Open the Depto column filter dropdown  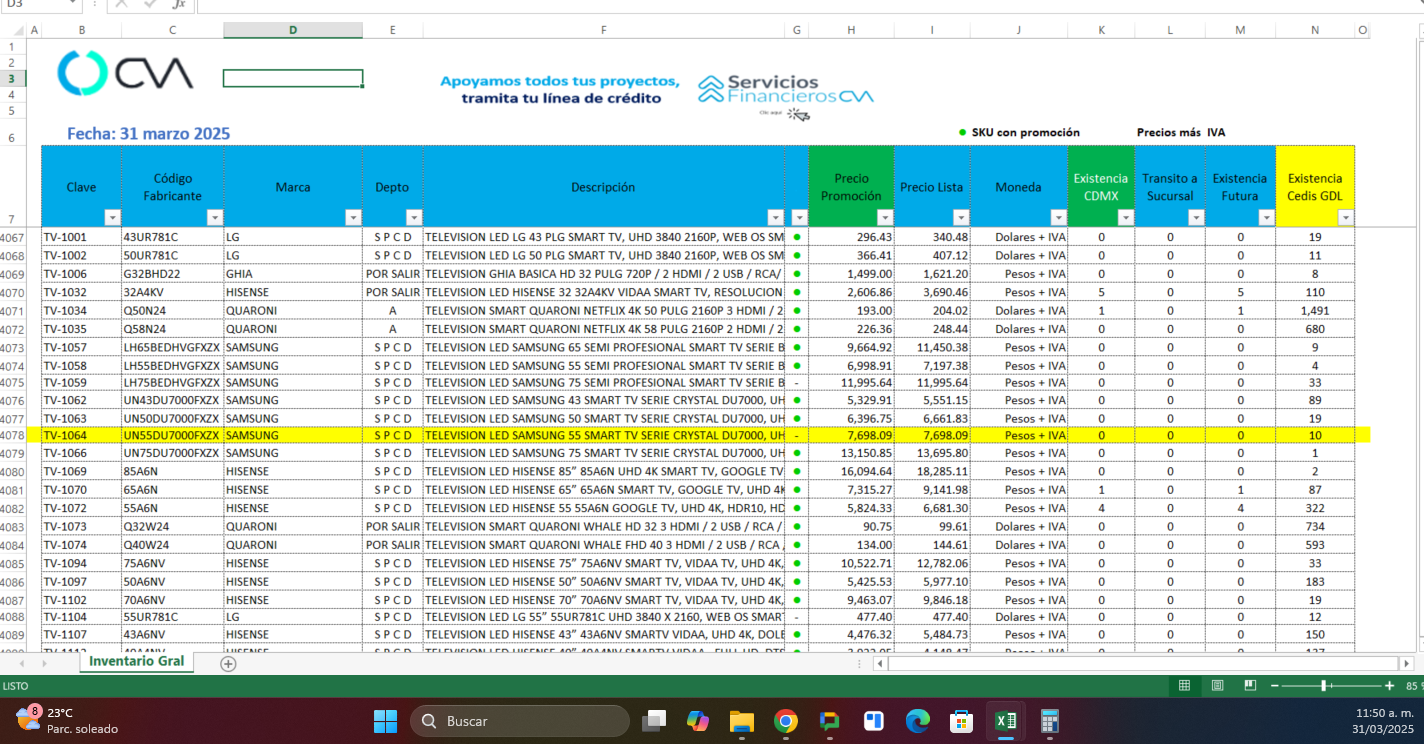413,217
